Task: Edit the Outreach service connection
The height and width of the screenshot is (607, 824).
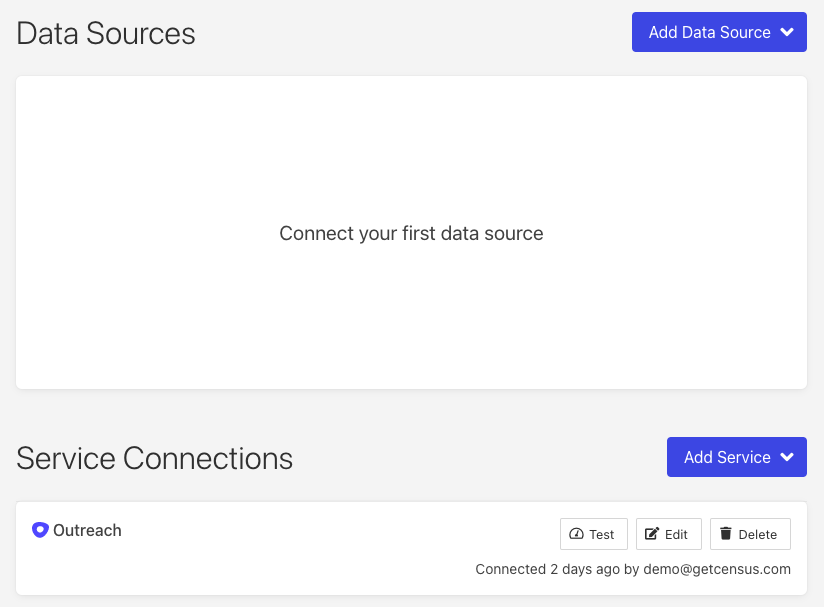Action: click(x=668, y=534)
